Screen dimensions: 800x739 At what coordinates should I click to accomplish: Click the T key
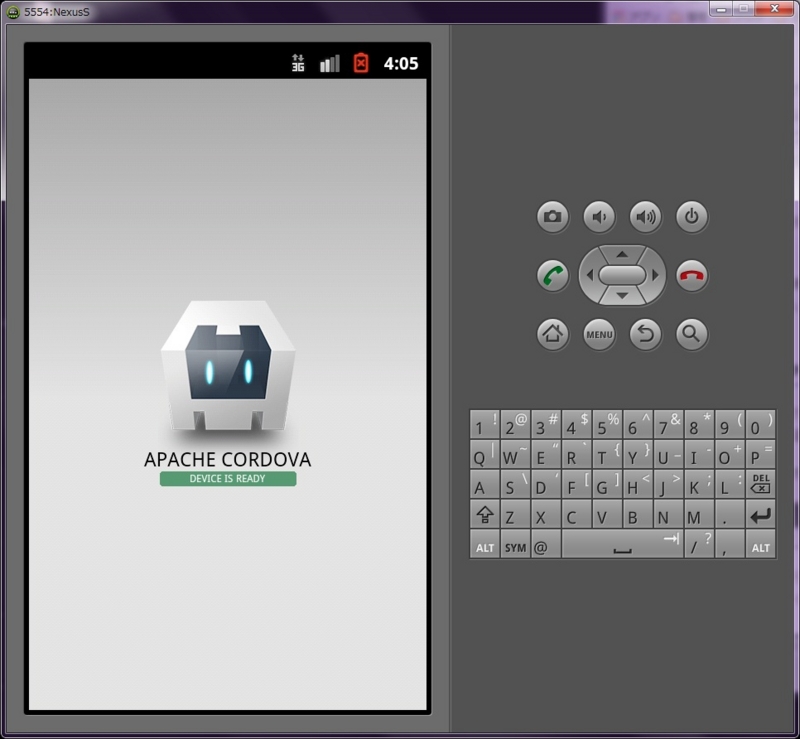(x=607, y=454)
